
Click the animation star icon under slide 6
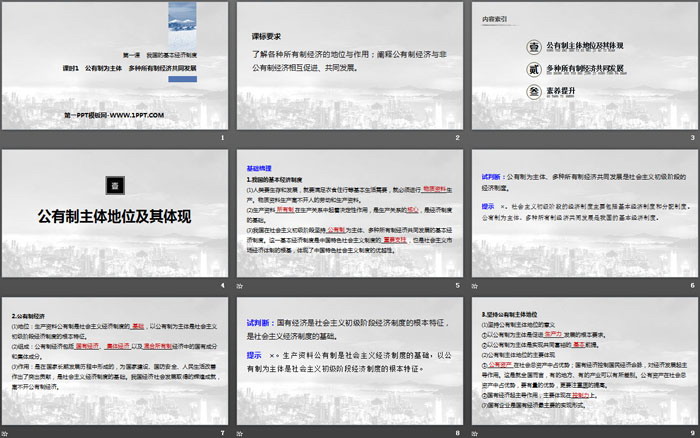[475, 286]
